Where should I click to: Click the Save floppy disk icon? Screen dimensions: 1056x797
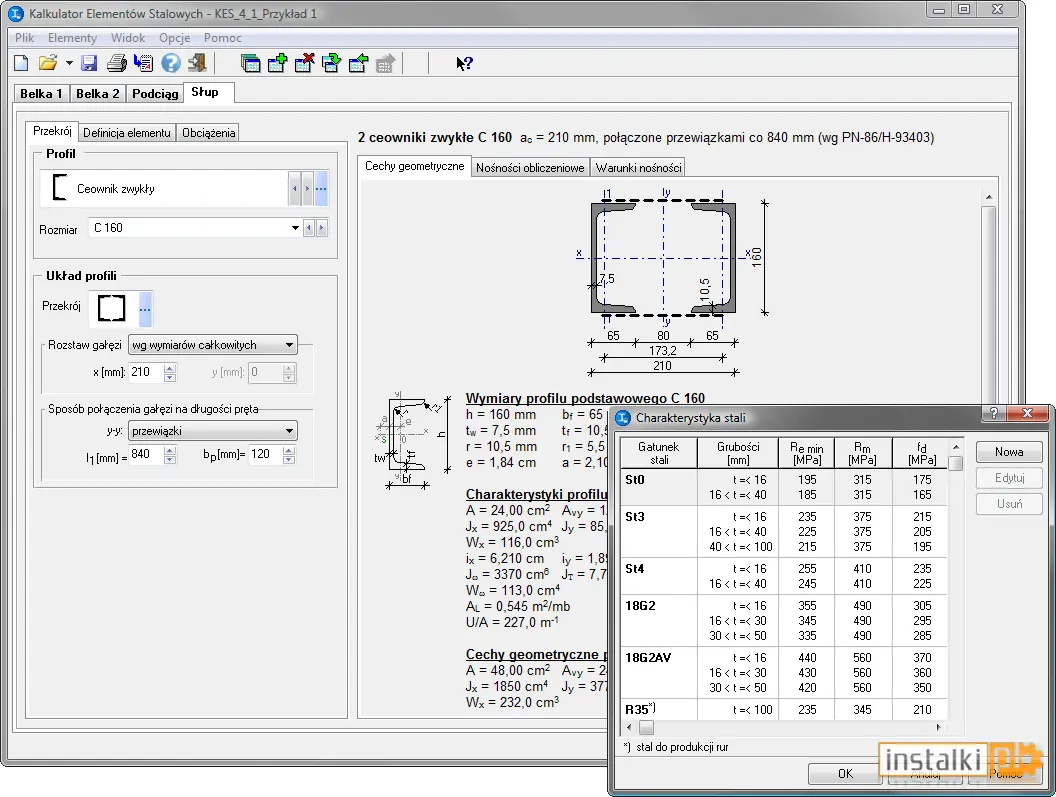pos(89,63)
